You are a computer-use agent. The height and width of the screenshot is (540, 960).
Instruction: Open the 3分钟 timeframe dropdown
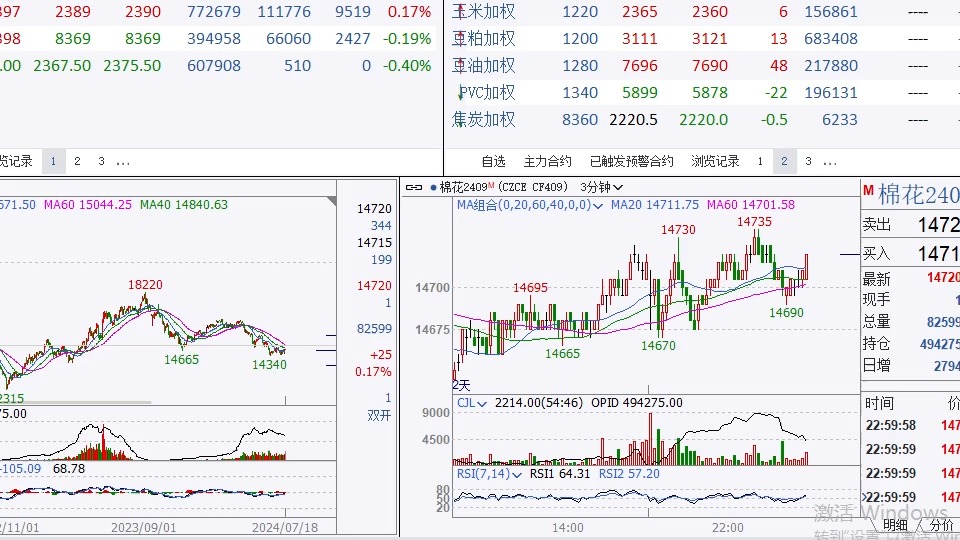coord(603,187)
